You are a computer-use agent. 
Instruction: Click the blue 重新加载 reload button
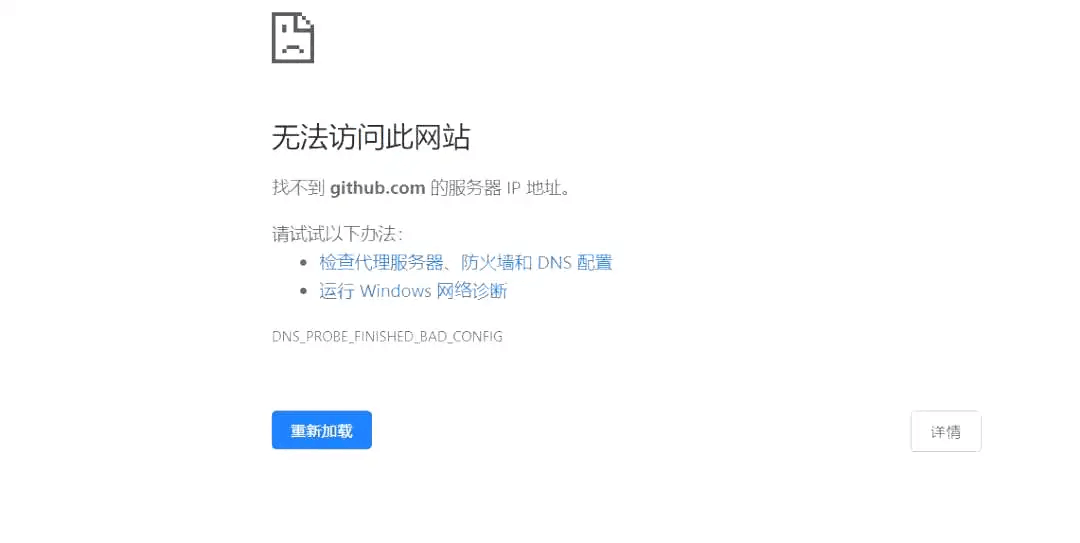(322, 430)
